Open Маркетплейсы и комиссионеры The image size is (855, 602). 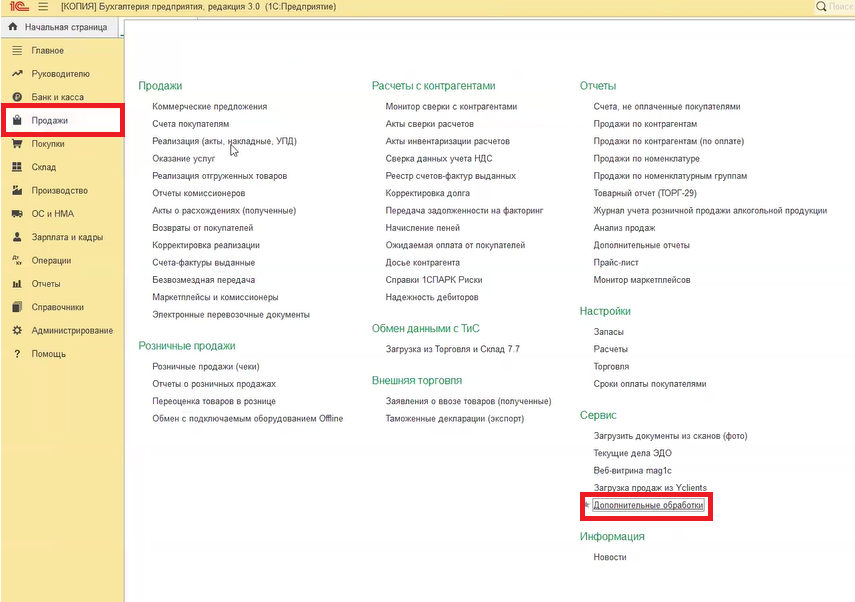(x=215, y=297)
